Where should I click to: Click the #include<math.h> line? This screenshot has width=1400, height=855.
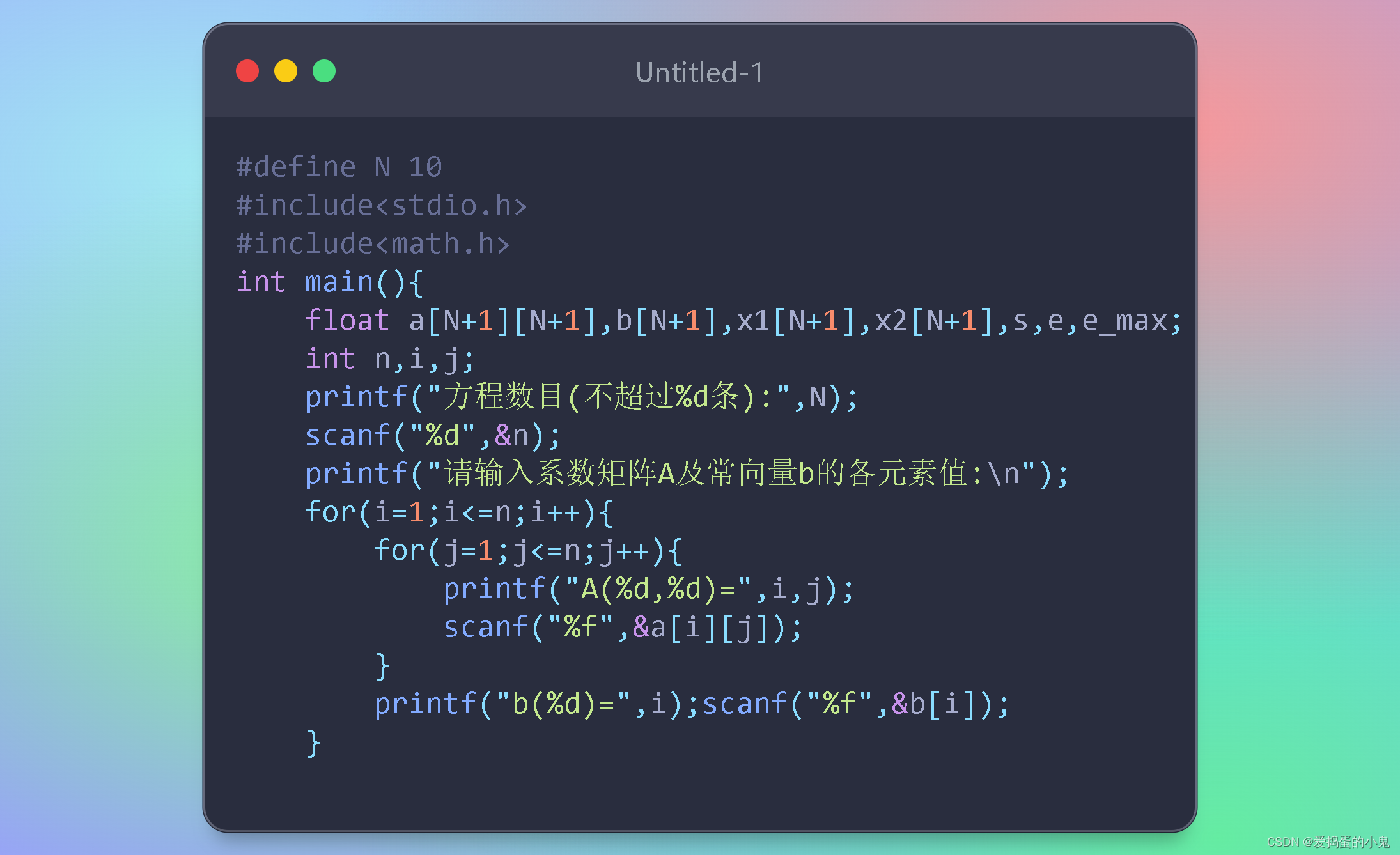(373, 244)
